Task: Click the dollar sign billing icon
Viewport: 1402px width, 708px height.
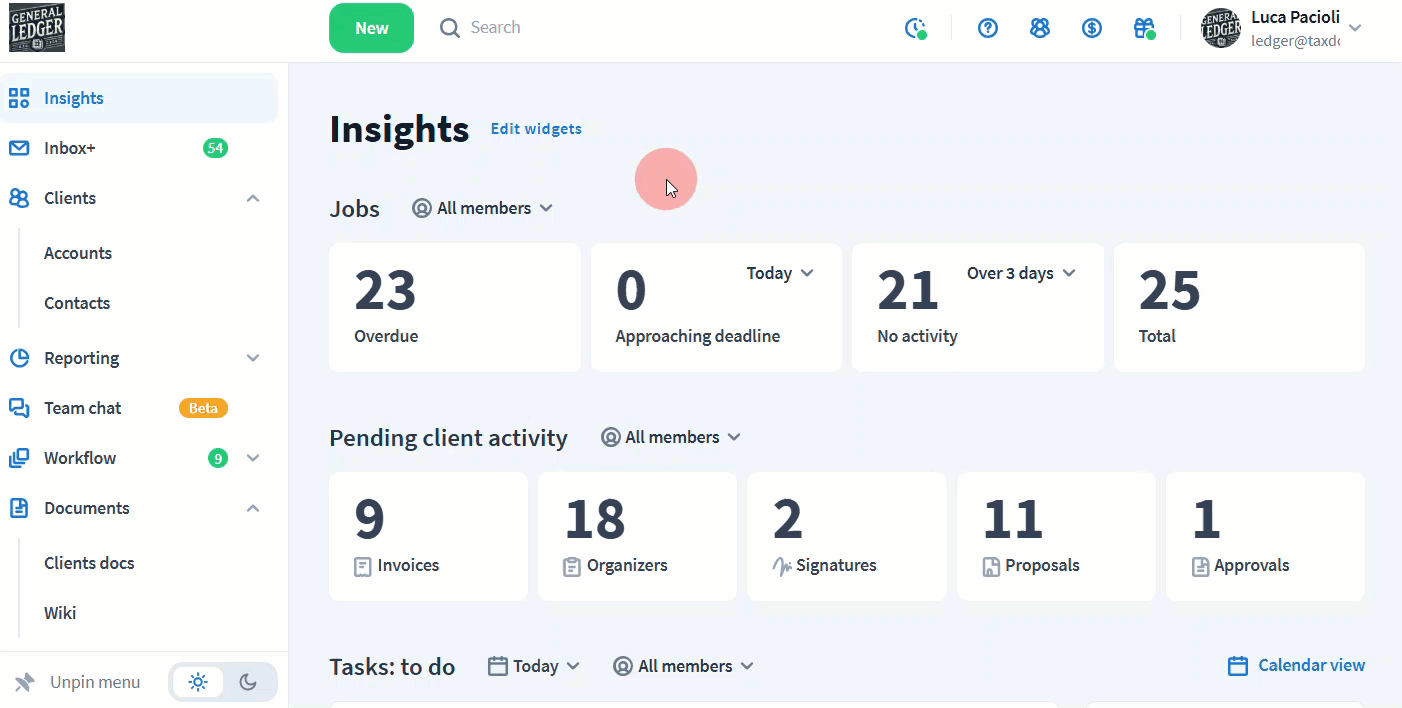Action: [x=1092, y=28]
